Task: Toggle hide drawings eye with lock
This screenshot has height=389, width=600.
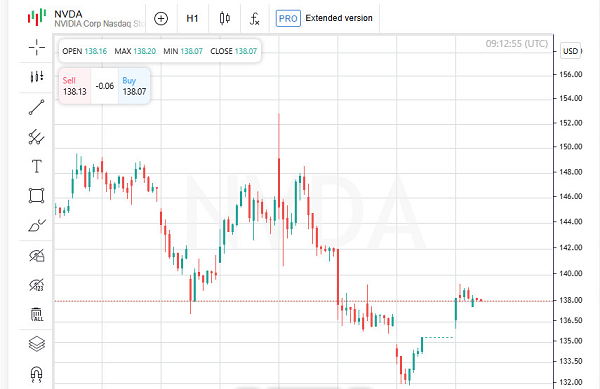Action: tap(37, 255)
